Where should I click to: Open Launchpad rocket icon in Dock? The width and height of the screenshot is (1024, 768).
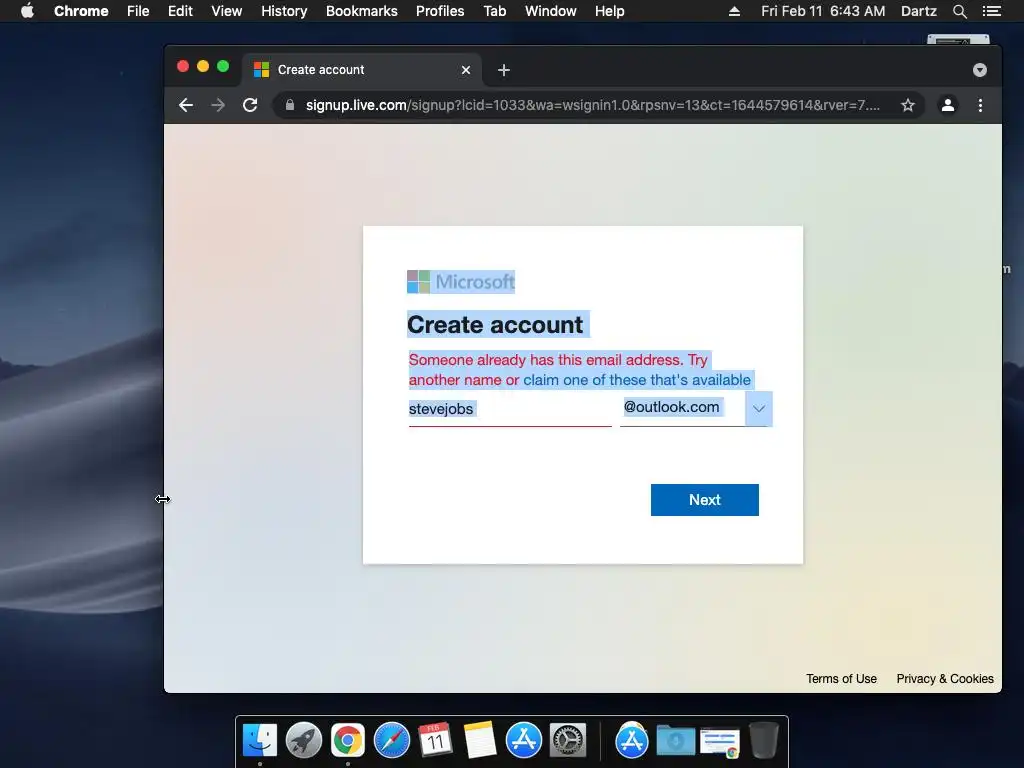click(x=304, y=741)
